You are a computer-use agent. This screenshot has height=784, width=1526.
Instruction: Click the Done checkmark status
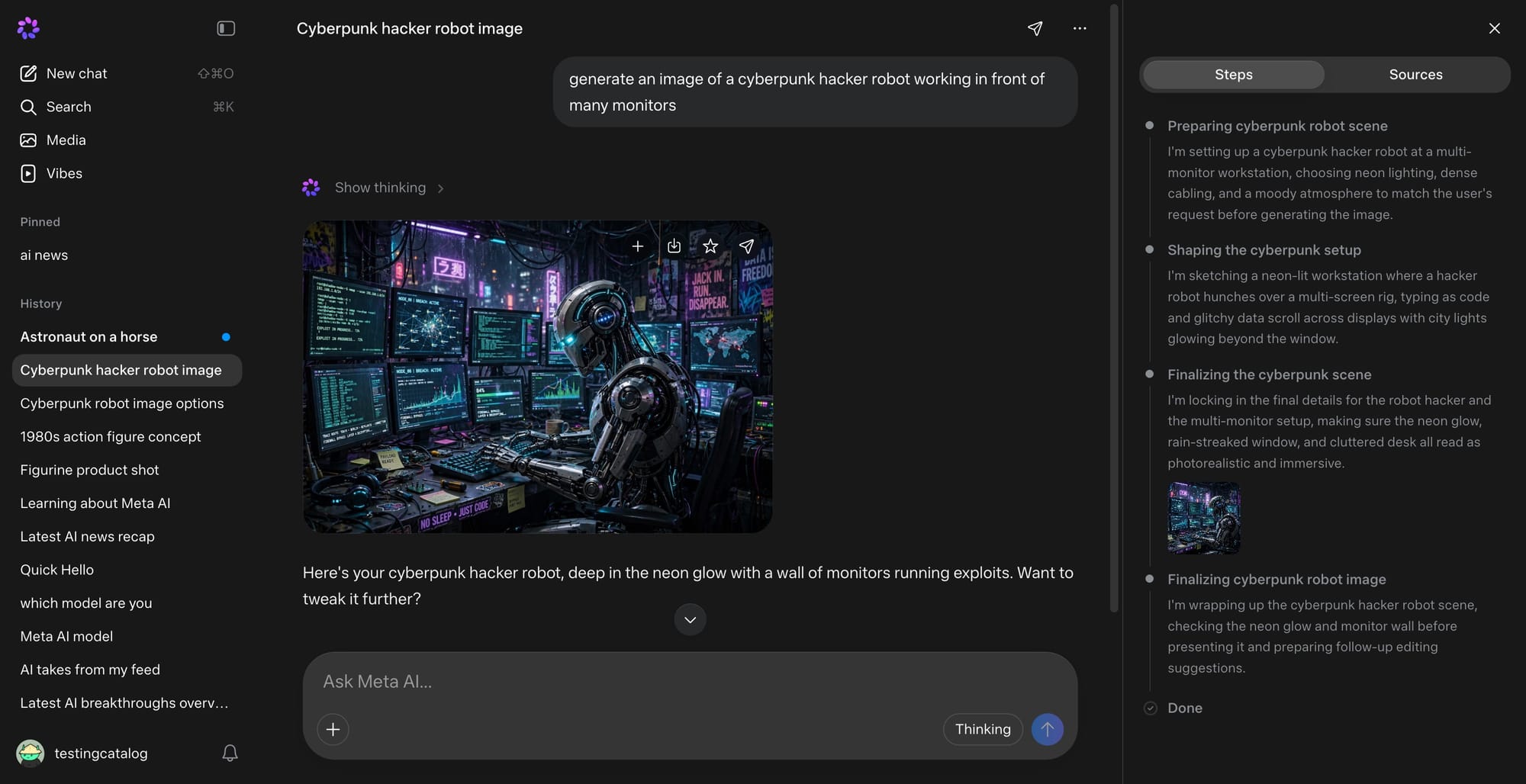coord(1151,708)
